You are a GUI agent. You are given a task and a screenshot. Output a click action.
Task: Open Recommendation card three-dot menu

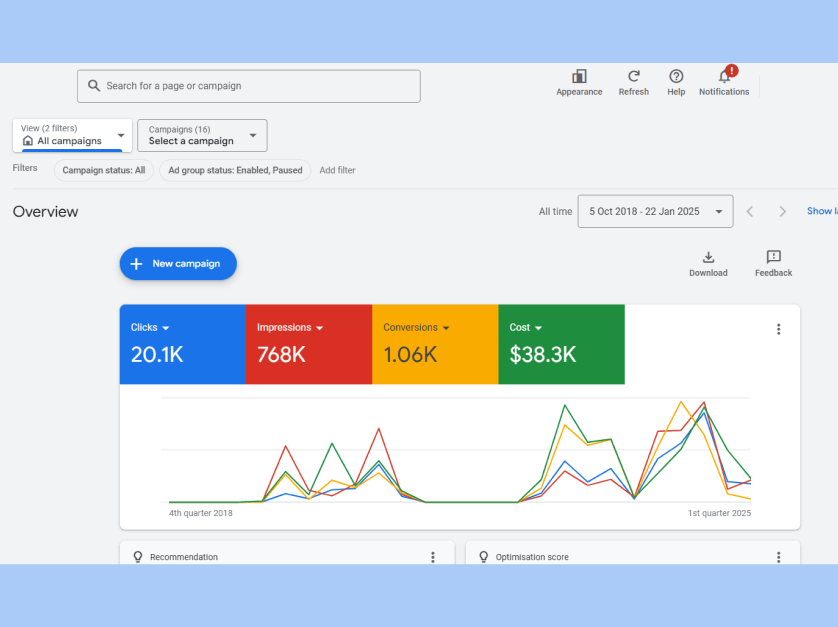[433, 557]
